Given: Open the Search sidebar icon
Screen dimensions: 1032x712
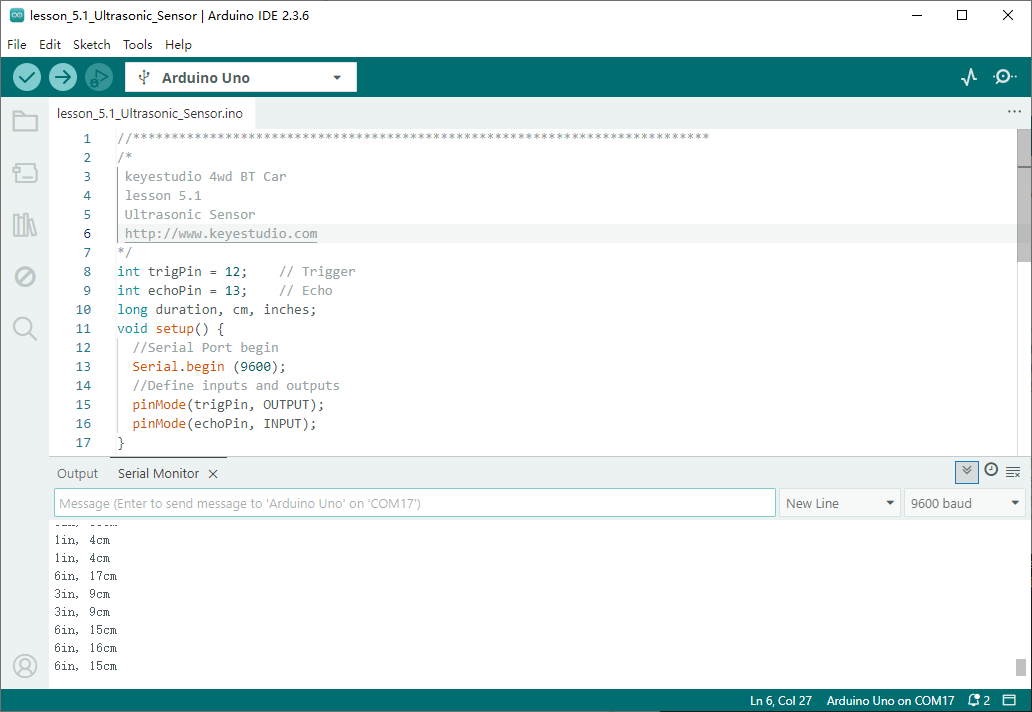Looking at the screenshot, I should point(25,328).
